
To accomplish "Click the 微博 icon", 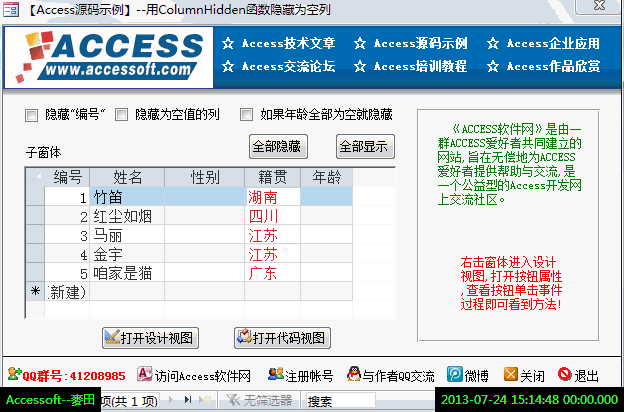I will coord(454,374).
